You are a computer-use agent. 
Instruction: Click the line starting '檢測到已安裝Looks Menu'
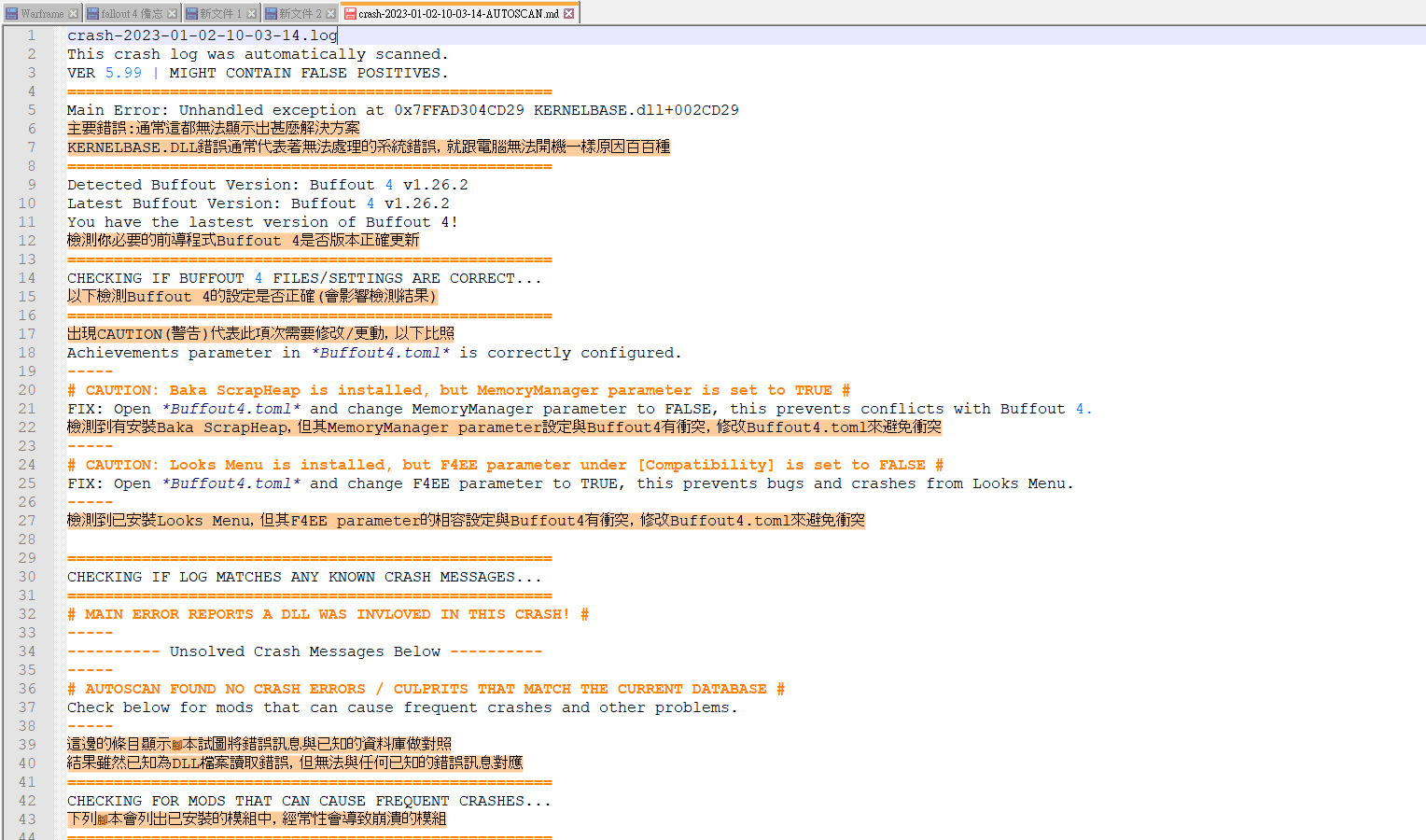[x=466, y=521]
